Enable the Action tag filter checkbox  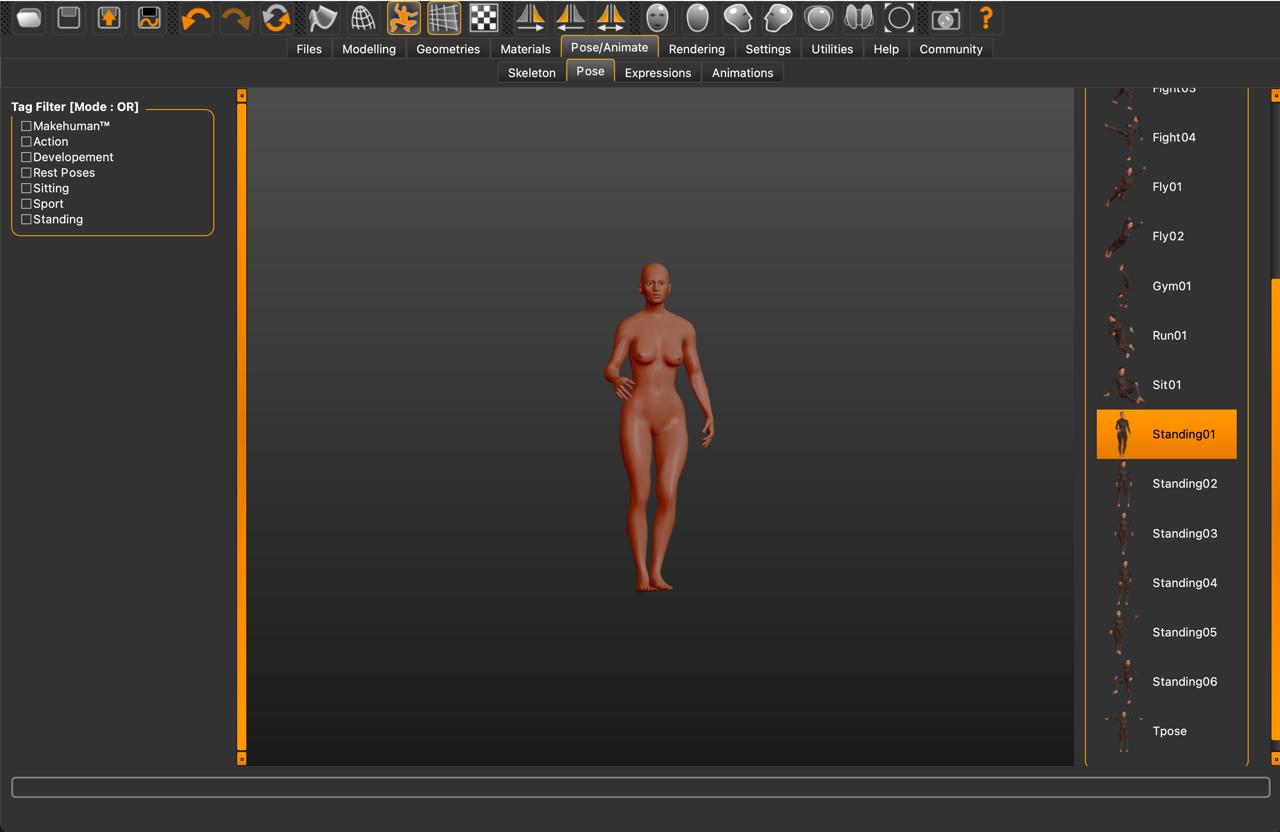(27, 142)
